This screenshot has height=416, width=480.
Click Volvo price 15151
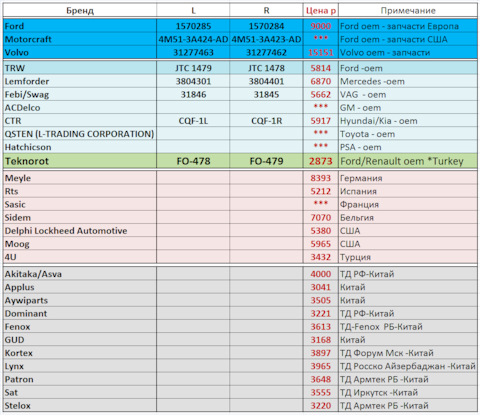[x=321, y=52]
